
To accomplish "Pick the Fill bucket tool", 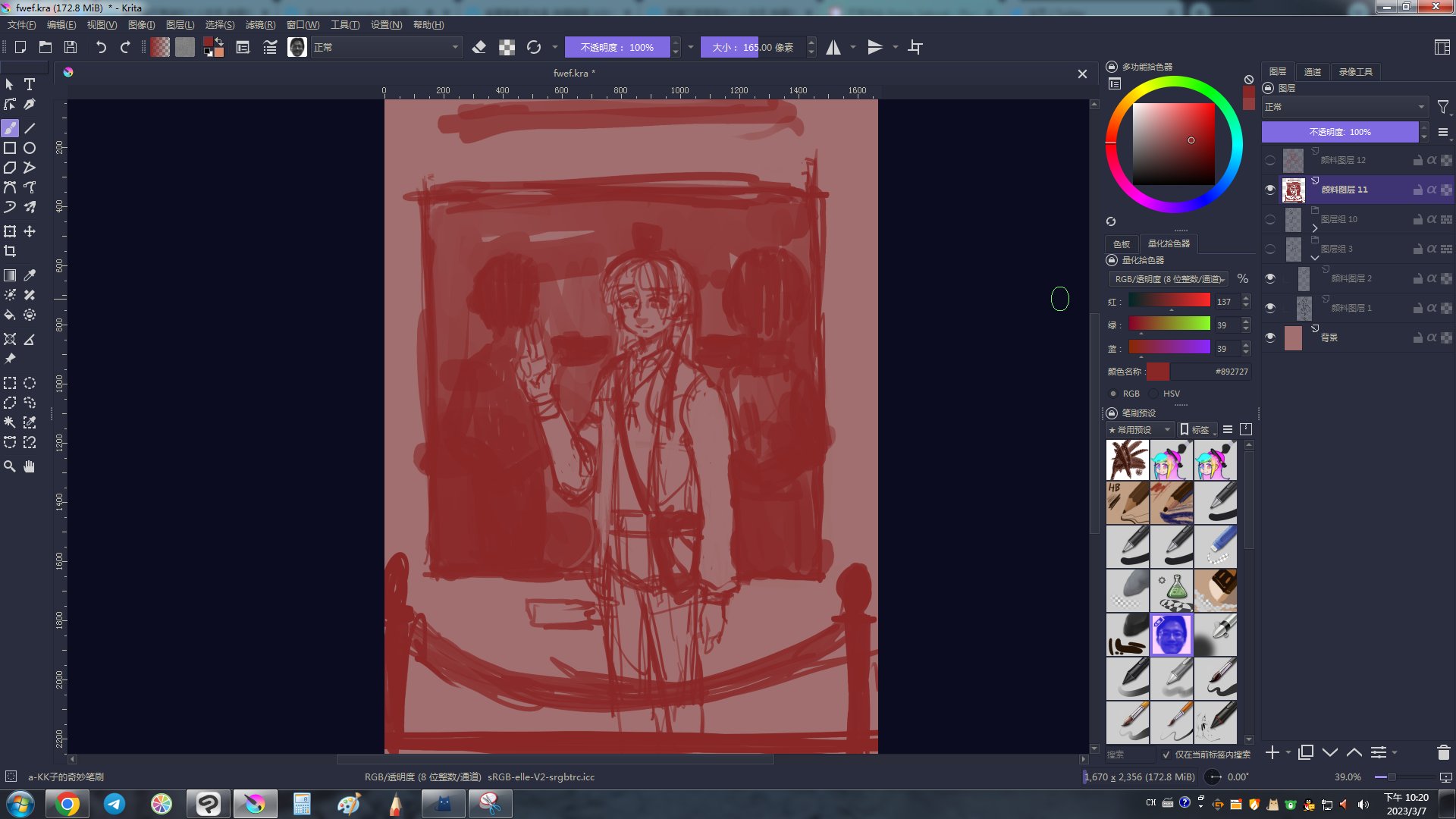I will pyautogui.click(x=10, y=315).
